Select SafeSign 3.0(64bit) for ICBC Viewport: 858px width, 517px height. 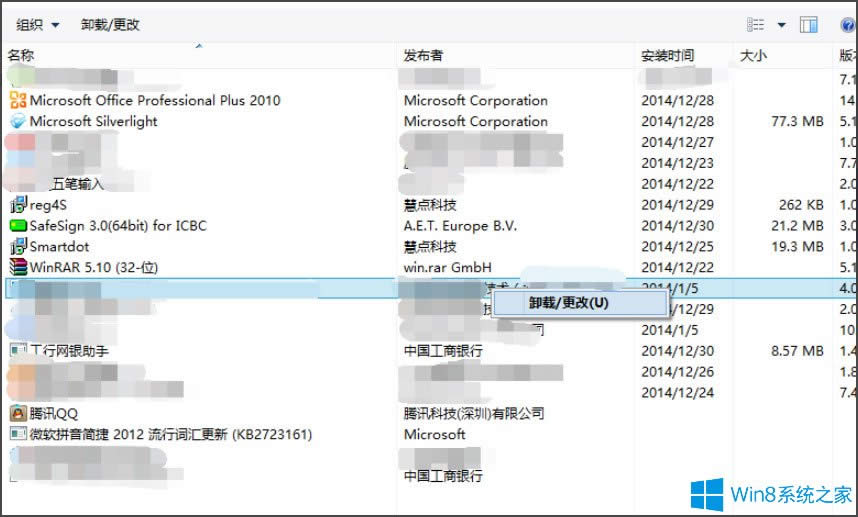click(118, 225)
